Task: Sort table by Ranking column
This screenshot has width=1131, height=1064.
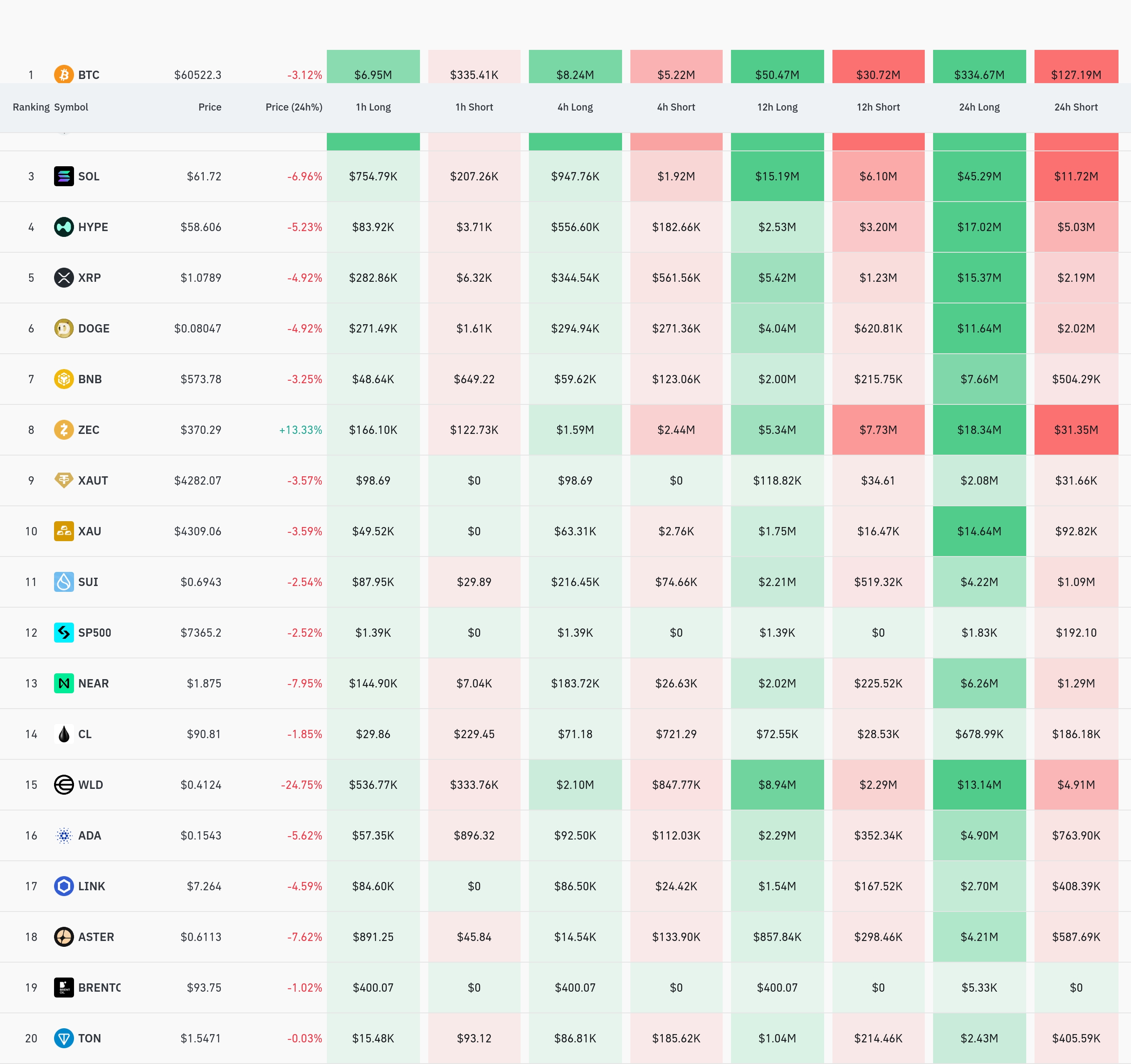Action: click(x=31, y=107)
